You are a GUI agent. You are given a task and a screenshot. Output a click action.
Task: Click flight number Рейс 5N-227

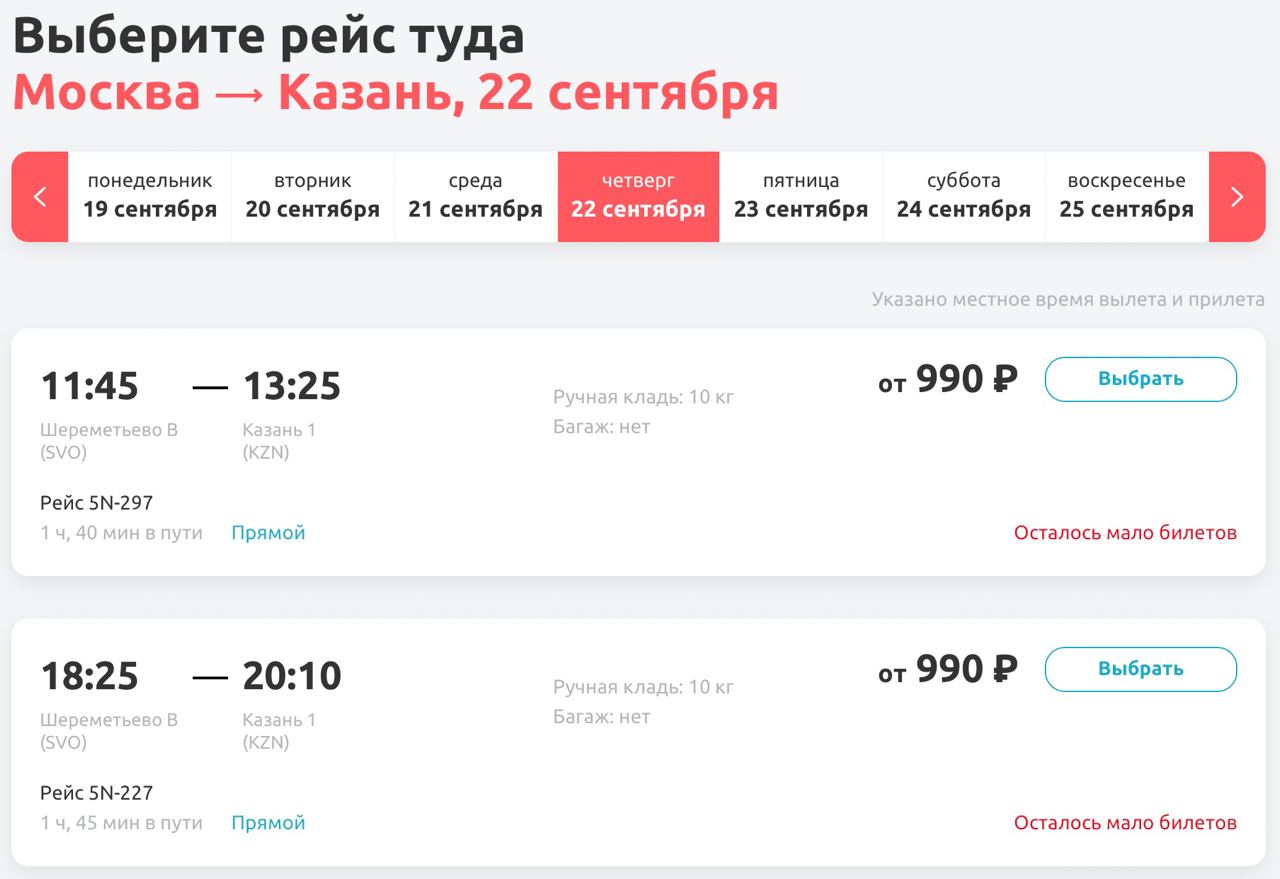[96, 793]
